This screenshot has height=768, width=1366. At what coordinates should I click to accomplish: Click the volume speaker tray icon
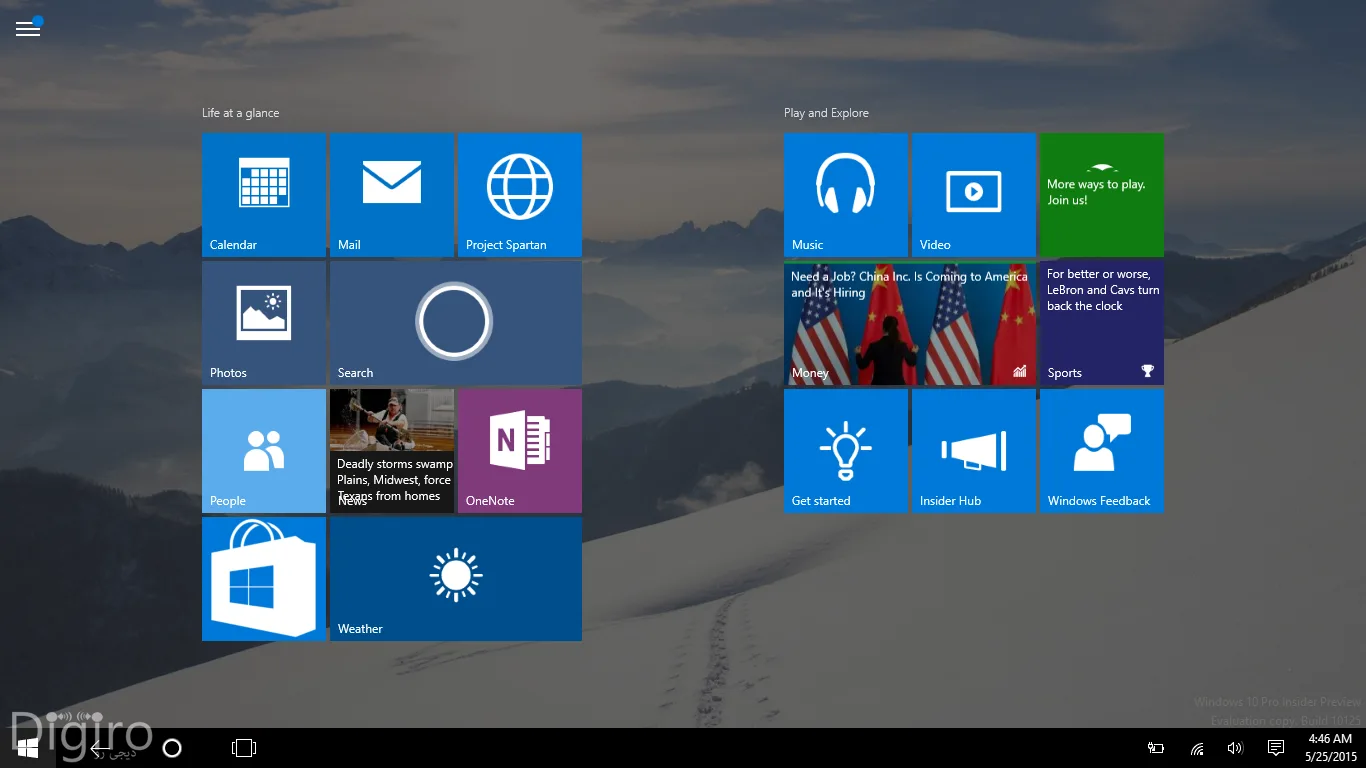point(1235,748)
